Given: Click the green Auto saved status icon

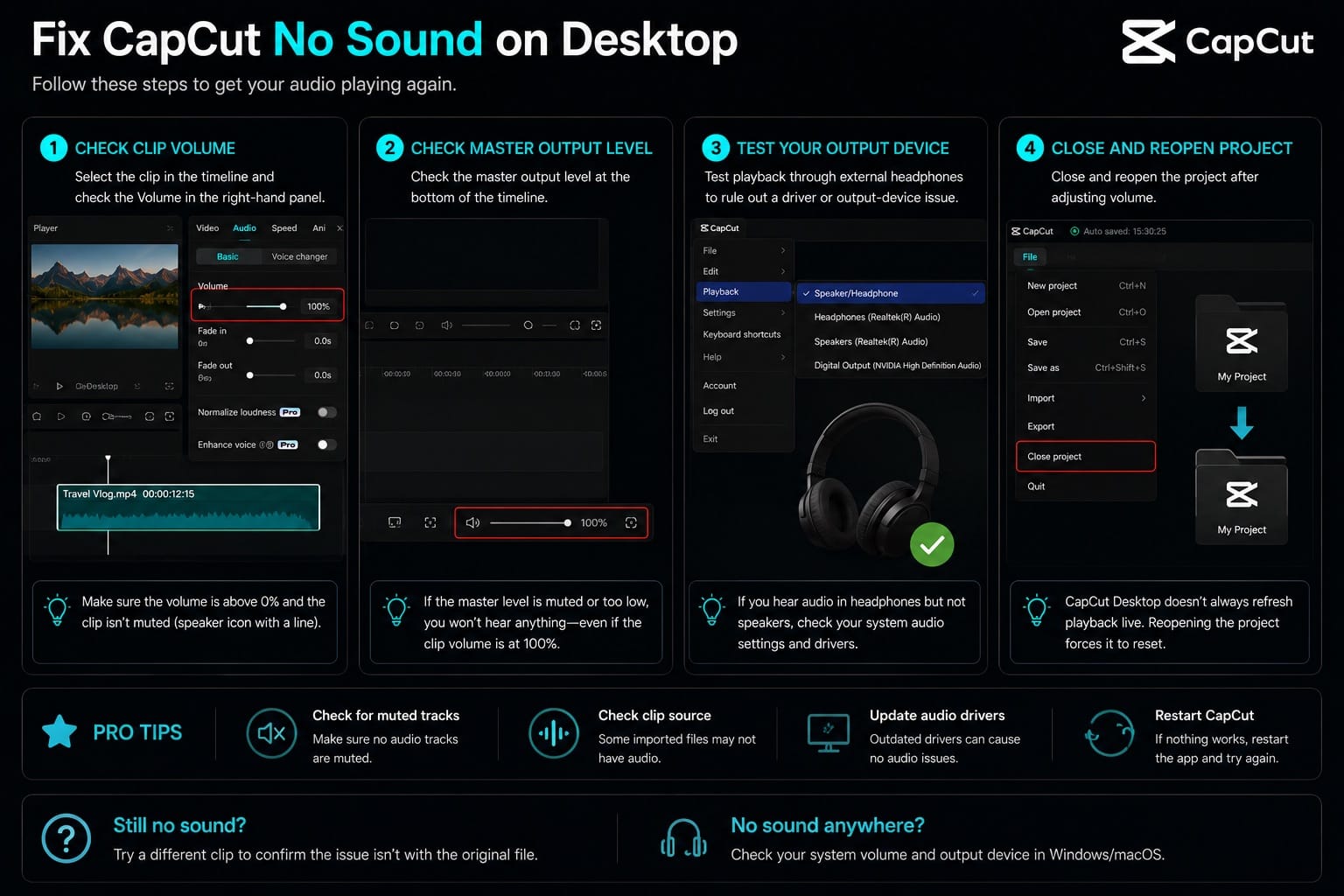Looking at the screenshot, I should pos(1074,231).
